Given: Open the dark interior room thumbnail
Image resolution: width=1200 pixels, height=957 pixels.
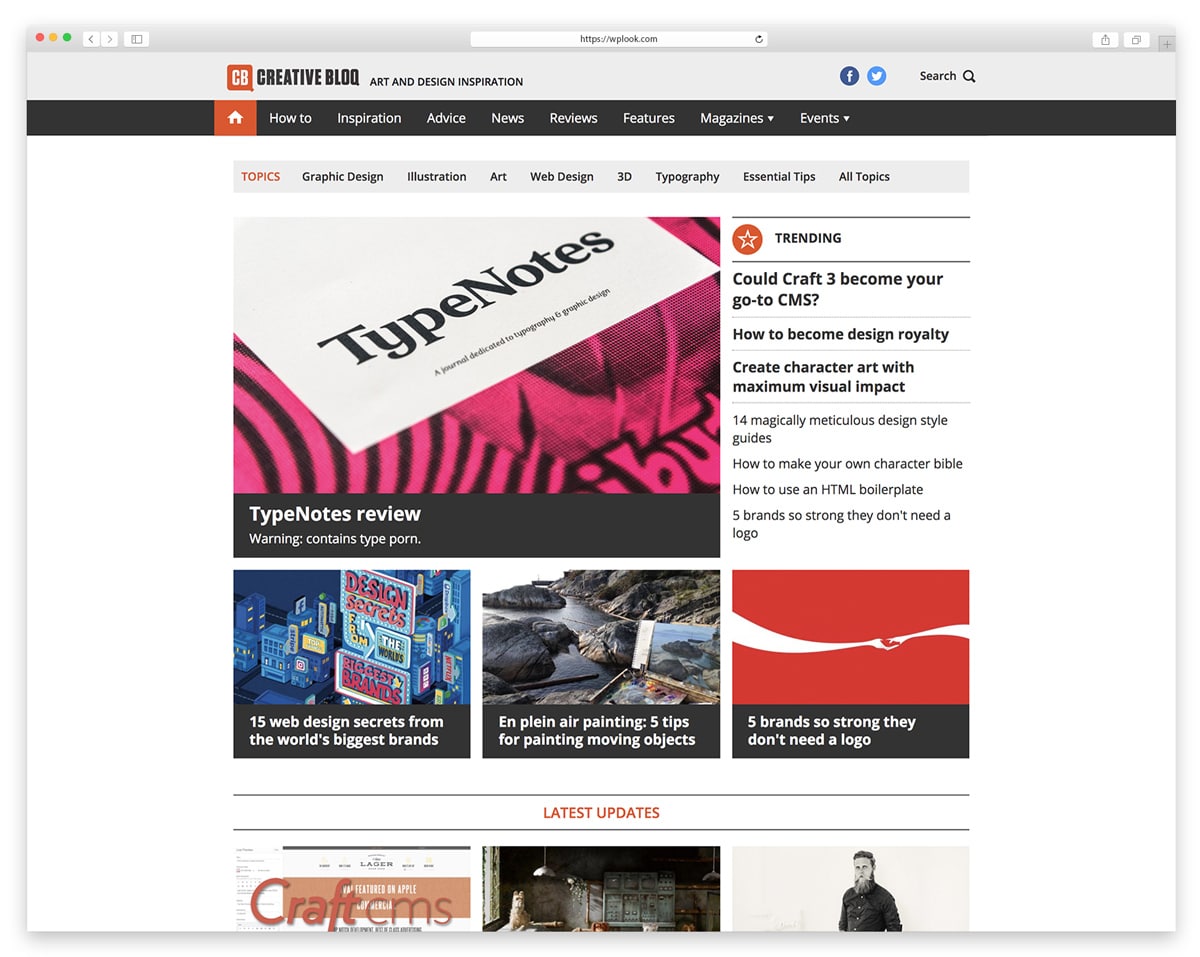Looking at the screenshot, I should (x=601, y=889).
